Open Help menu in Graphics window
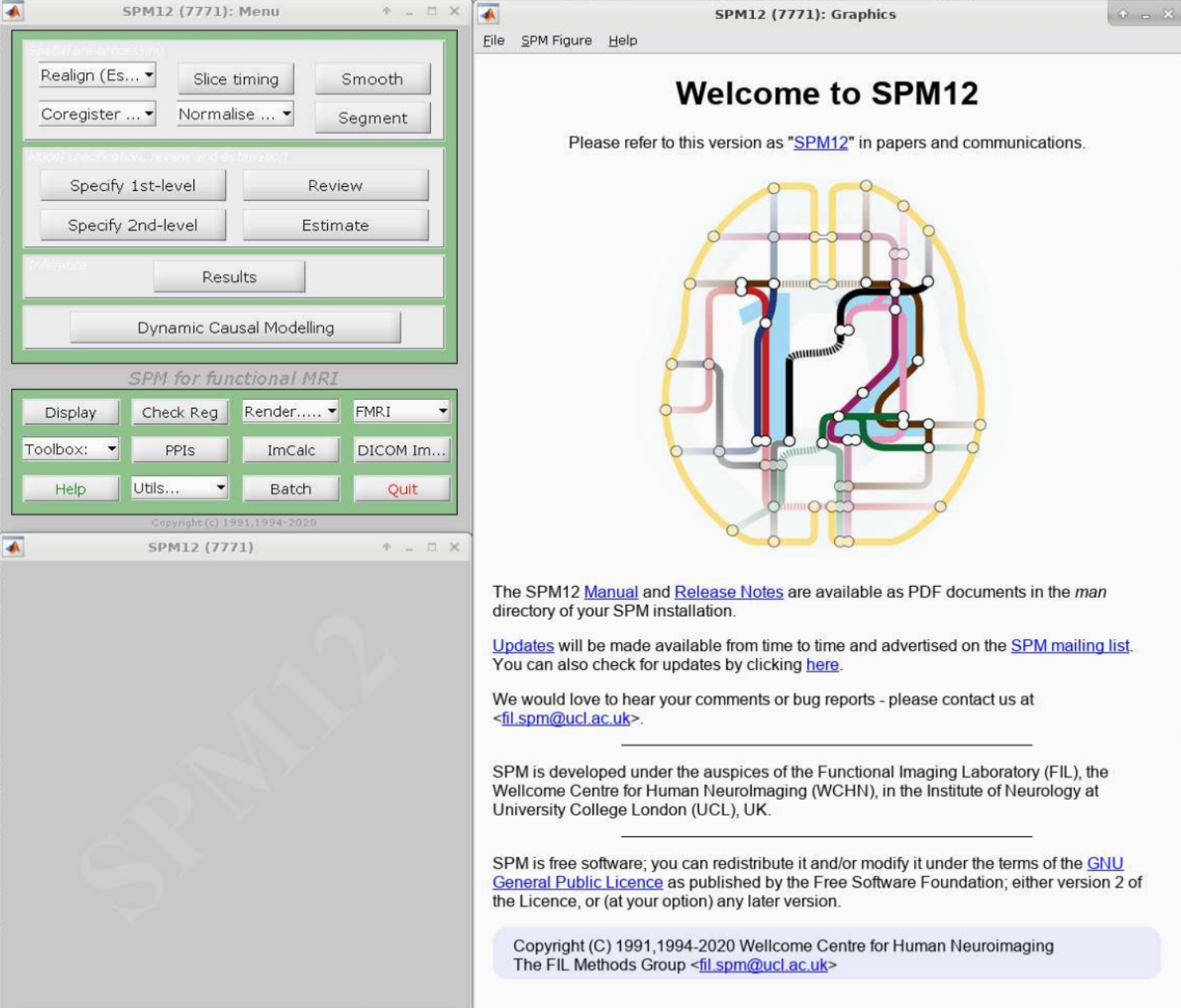Viewport: 1181px width, 1008px height. [x=623, y=40]
